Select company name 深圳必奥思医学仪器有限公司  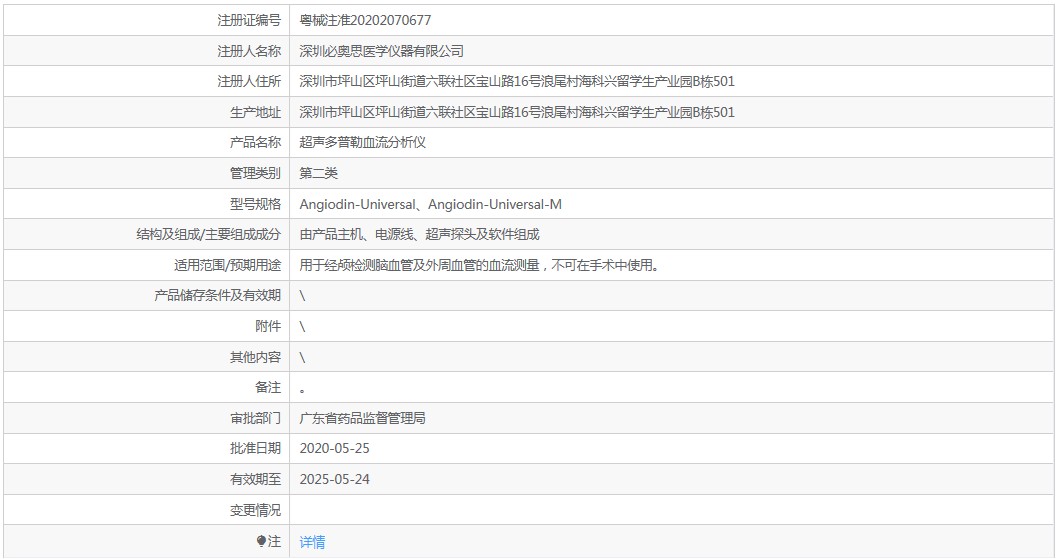[x=382, y=51]
